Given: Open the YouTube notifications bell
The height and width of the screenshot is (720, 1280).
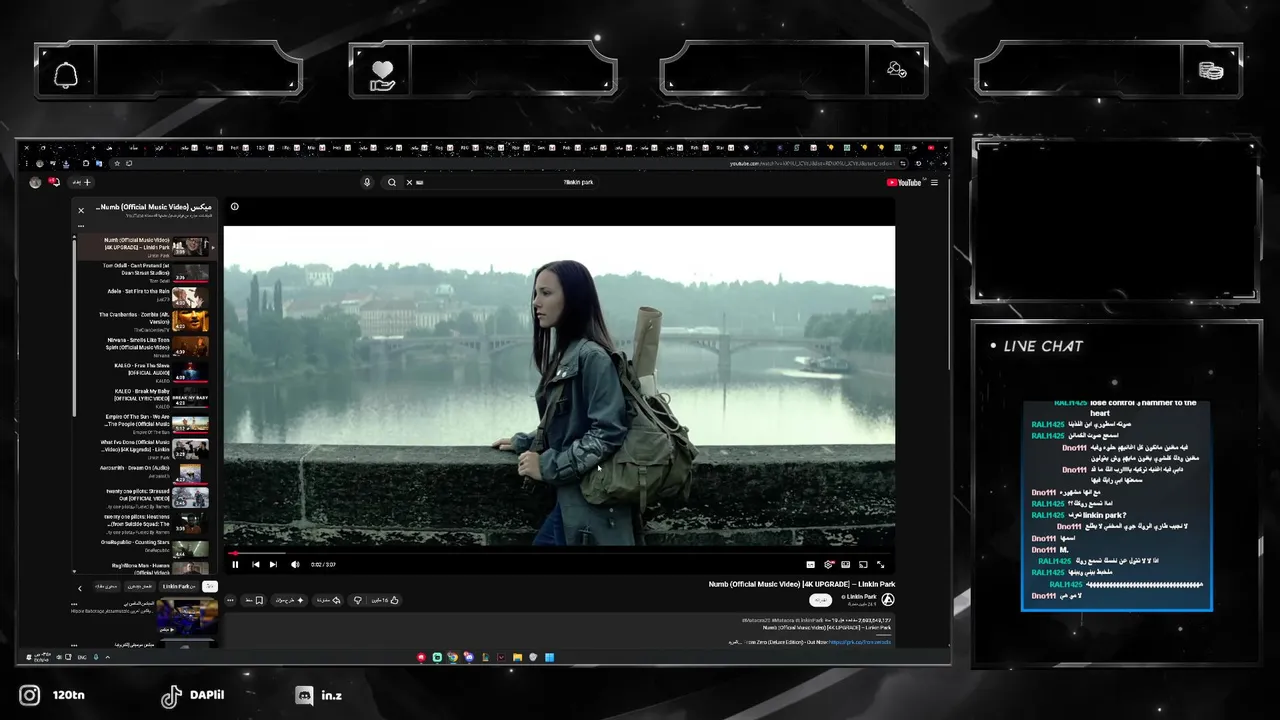Looking at the screenshot, I should (54, 182).
